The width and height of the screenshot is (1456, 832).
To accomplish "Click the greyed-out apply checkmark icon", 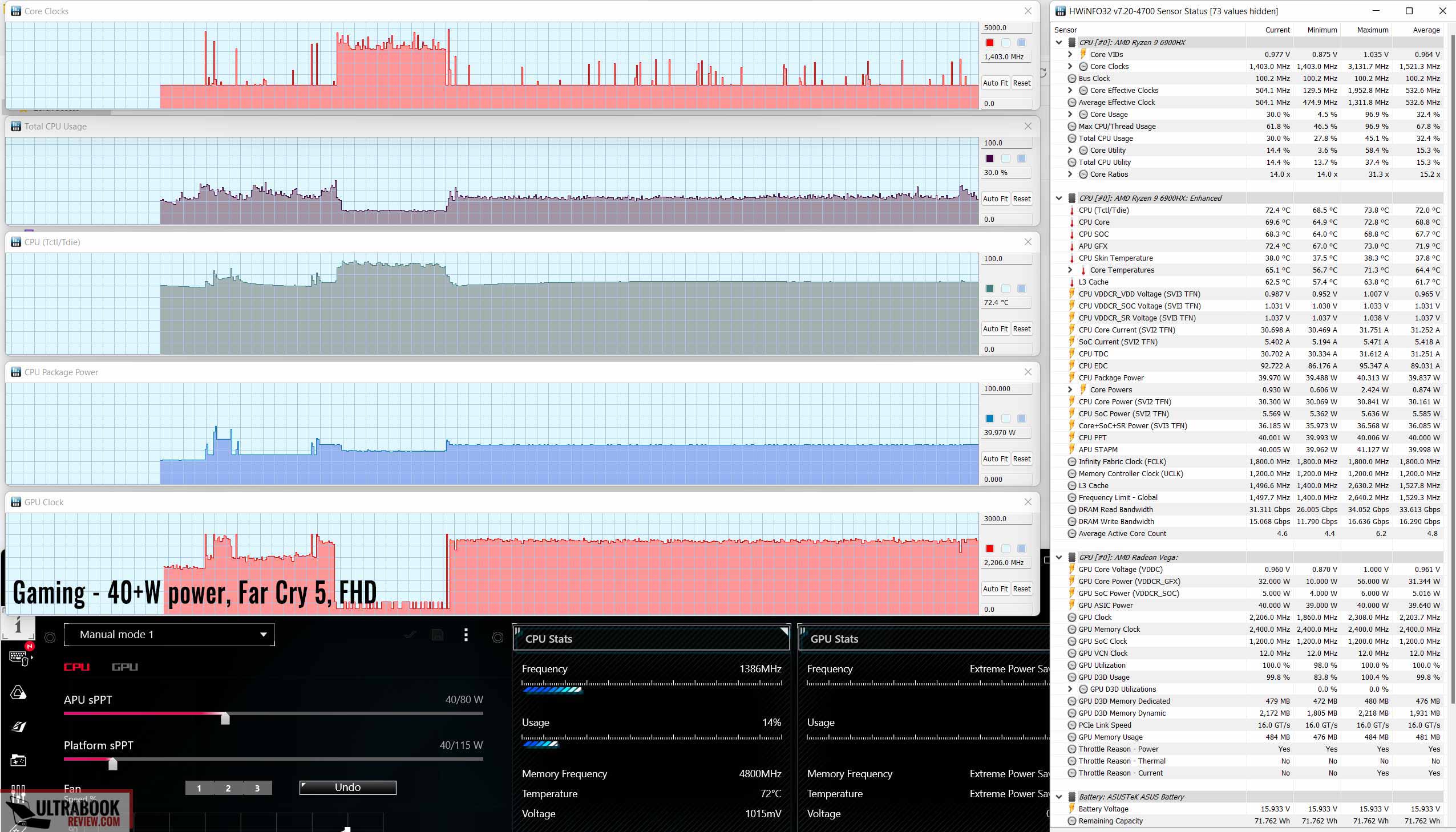I will tap(410, 634).
